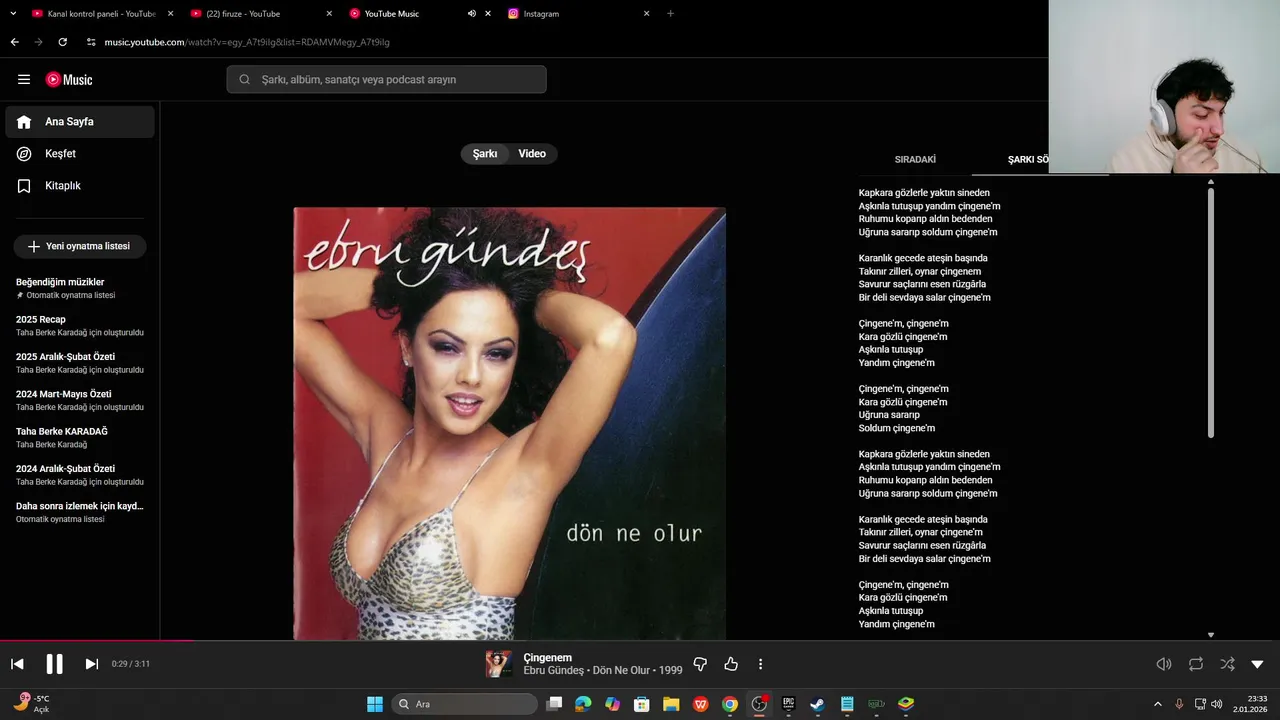Open the browser tab search dropdown
The width and height of the screenshot is (1280, 720).
(x=13, y=14)
